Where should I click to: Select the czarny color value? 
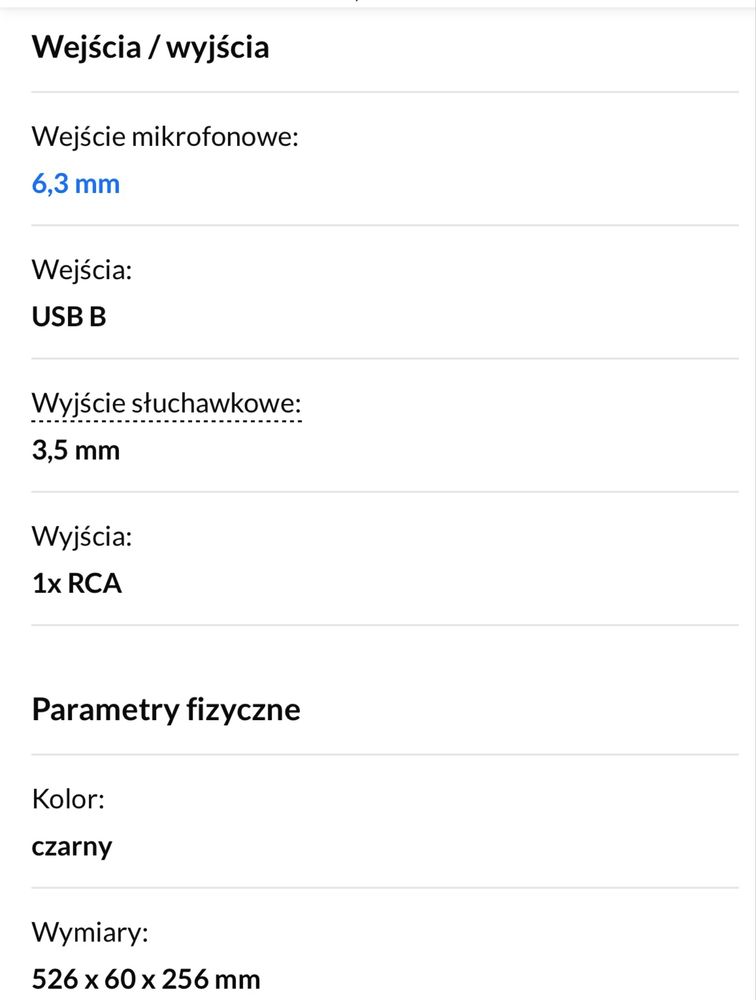72,847
